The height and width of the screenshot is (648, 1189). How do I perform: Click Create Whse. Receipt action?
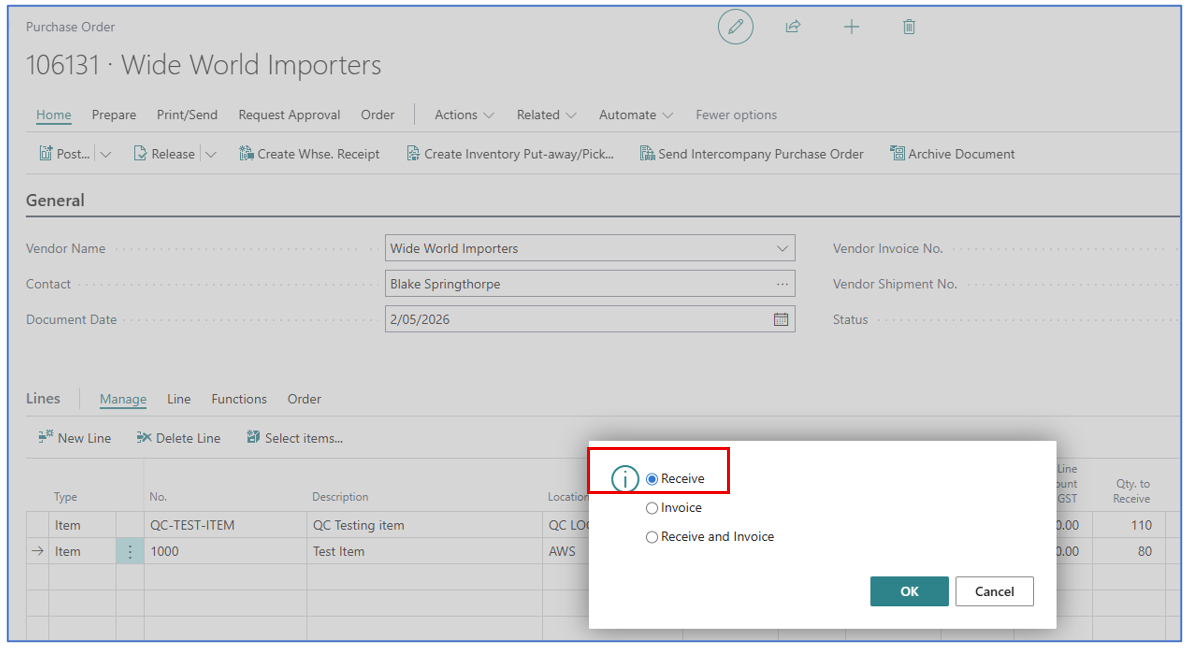click(310, 154)
